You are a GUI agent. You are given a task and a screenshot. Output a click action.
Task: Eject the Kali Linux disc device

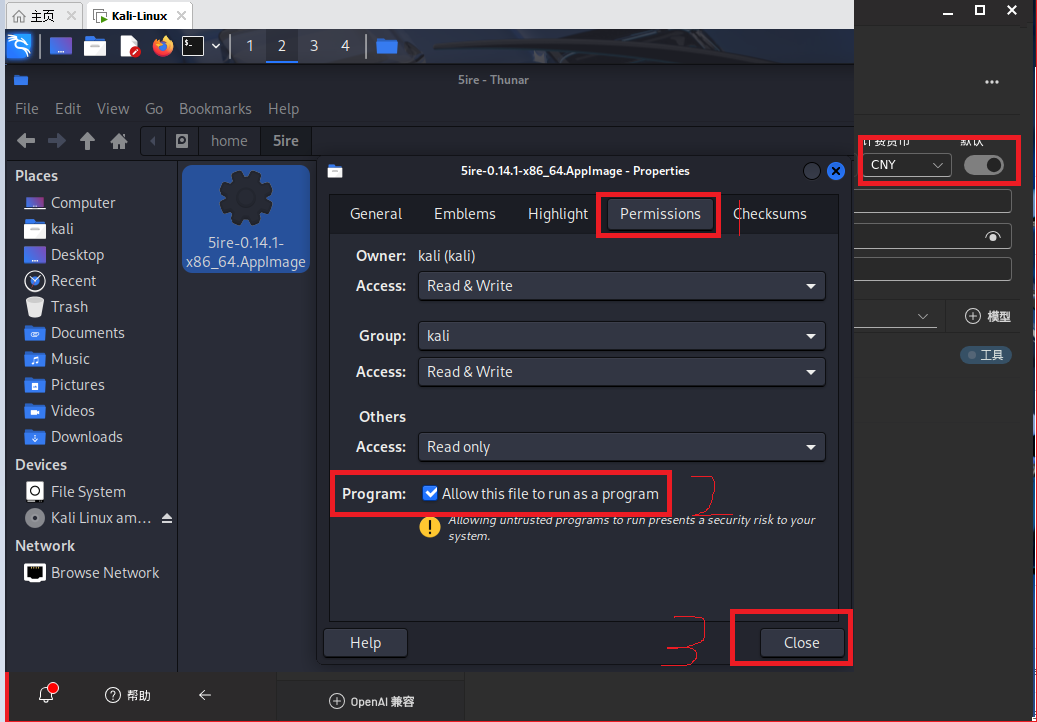click(x=167, y=518)
